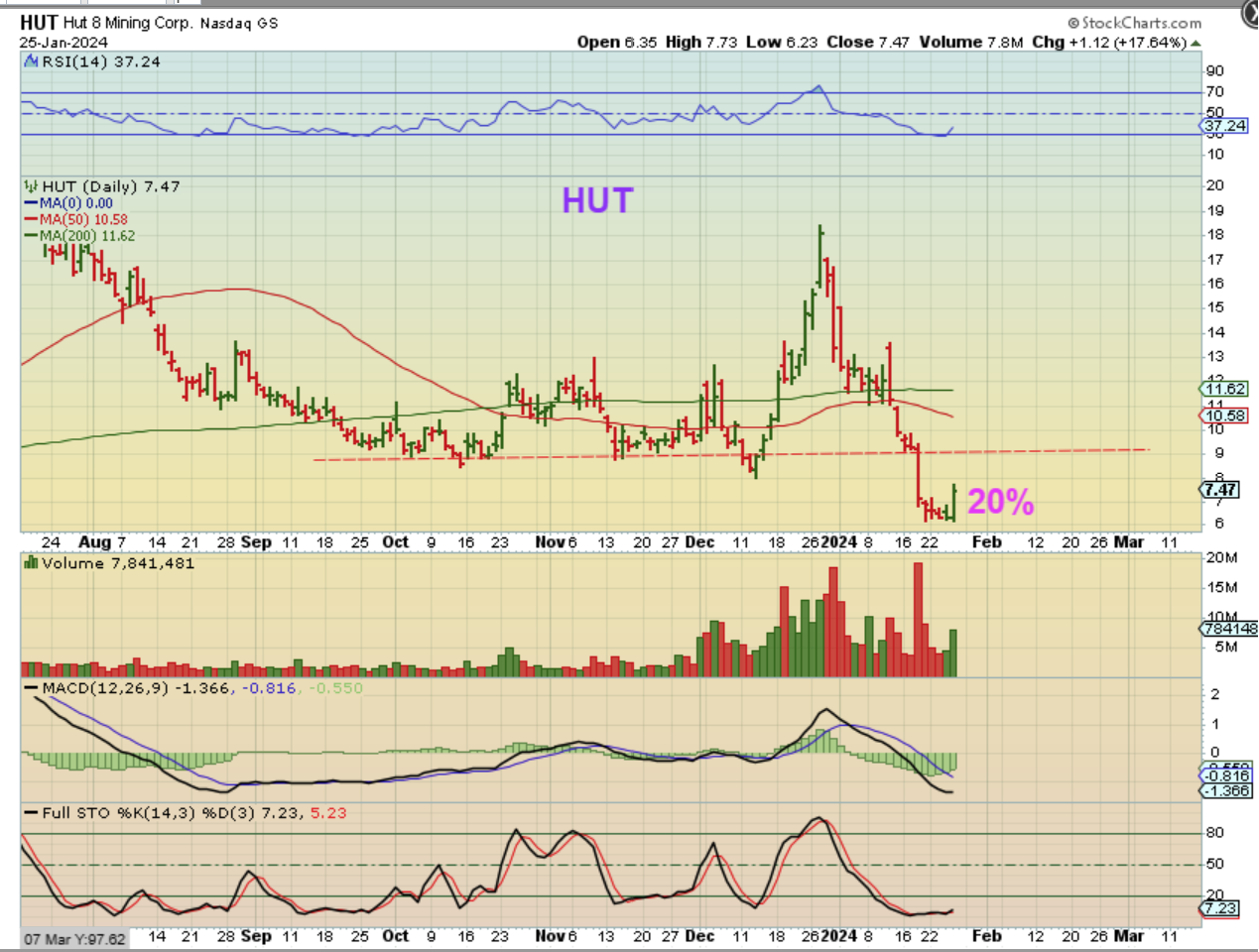The width and height of the screenshot is (1259, 952).
Task: Close the chart image with the X button
Action: click(1250, 12)
